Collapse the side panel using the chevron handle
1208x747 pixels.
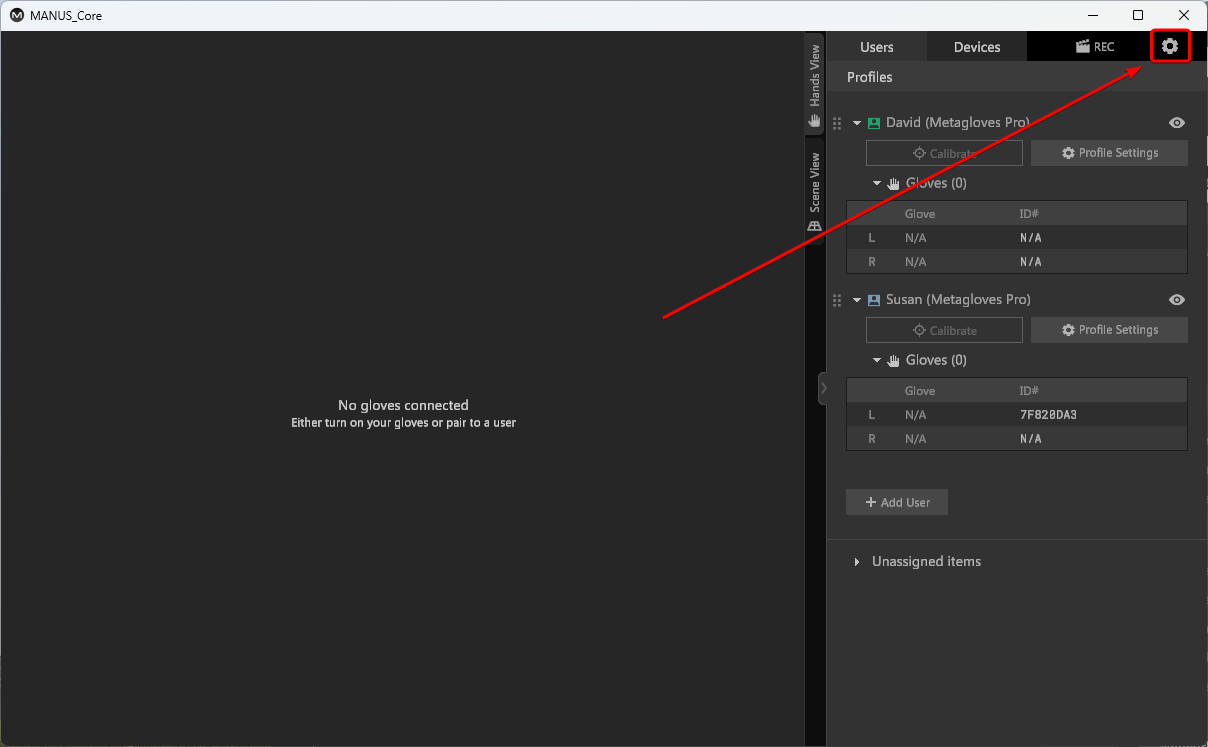(822, 388)
